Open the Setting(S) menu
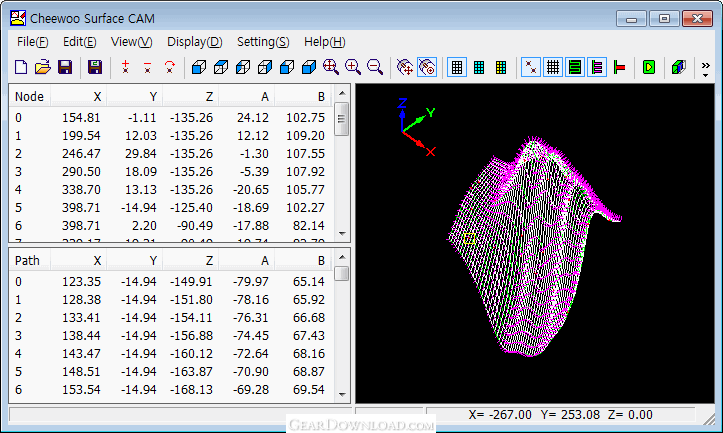 (x=263, y=42)
